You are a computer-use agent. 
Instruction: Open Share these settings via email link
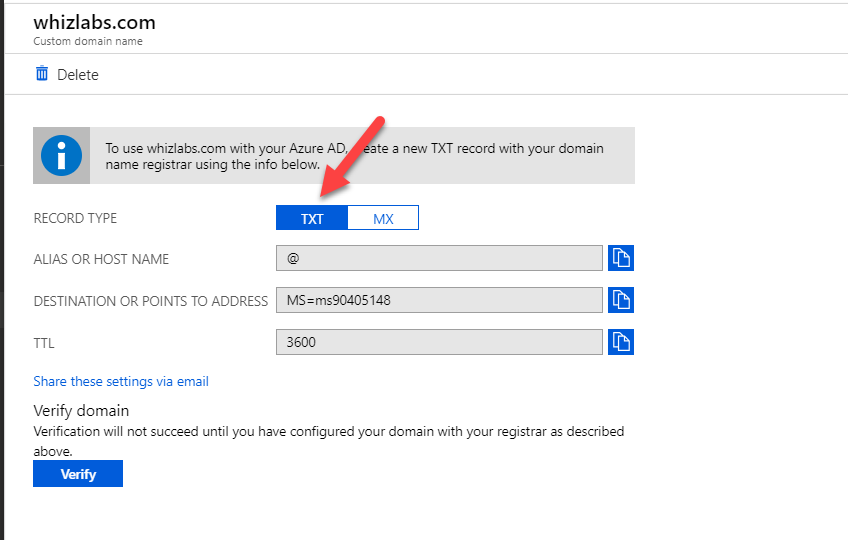click(x=121, y=381)
